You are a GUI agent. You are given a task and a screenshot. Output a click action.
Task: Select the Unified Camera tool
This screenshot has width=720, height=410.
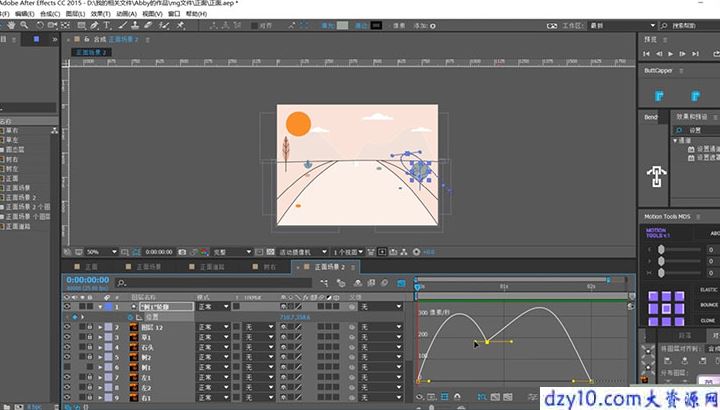pos(52,25)
